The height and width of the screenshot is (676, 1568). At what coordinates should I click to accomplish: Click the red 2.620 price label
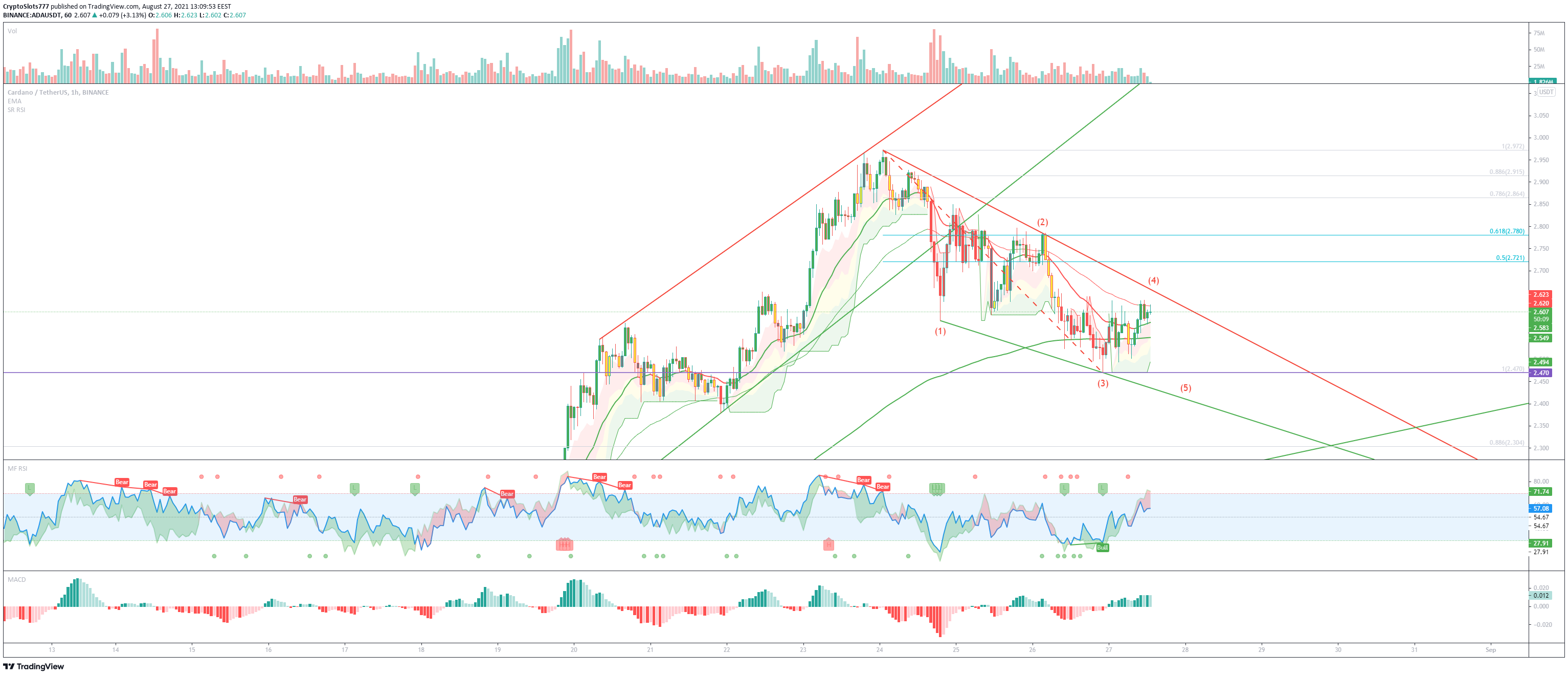1540,303
